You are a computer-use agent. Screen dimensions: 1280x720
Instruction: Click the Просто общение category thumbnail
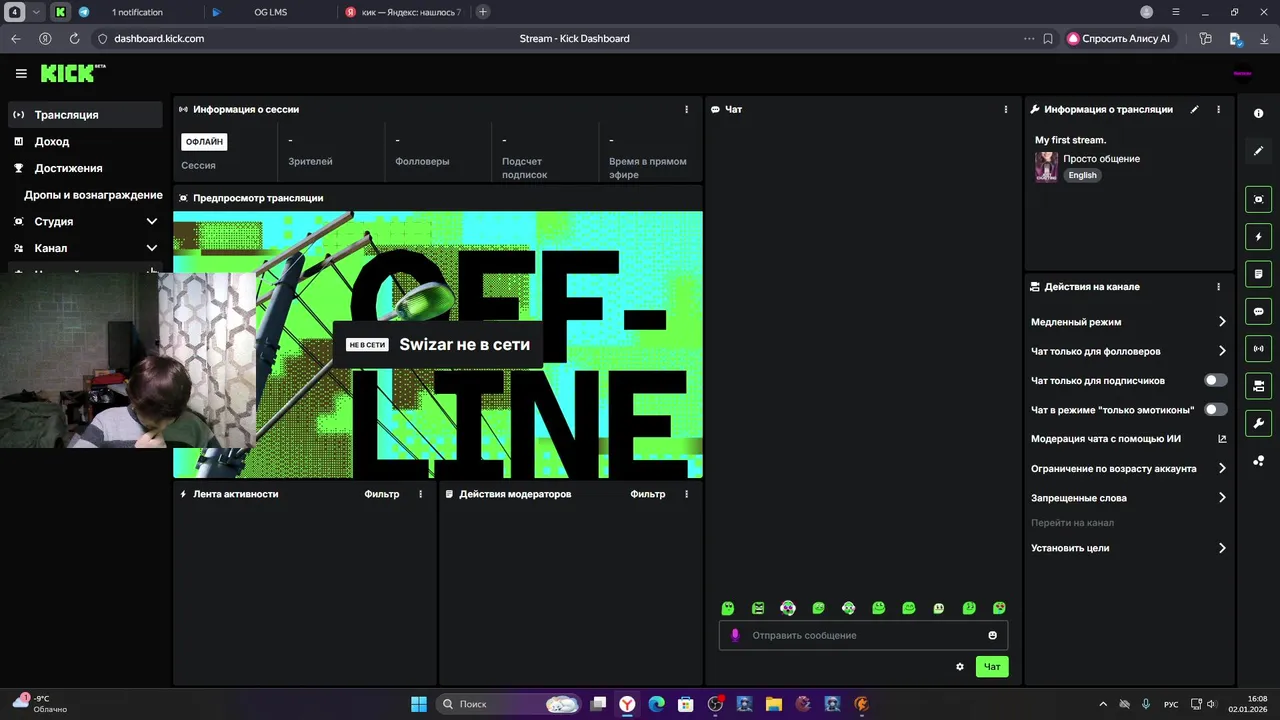tap(1046, 167)
